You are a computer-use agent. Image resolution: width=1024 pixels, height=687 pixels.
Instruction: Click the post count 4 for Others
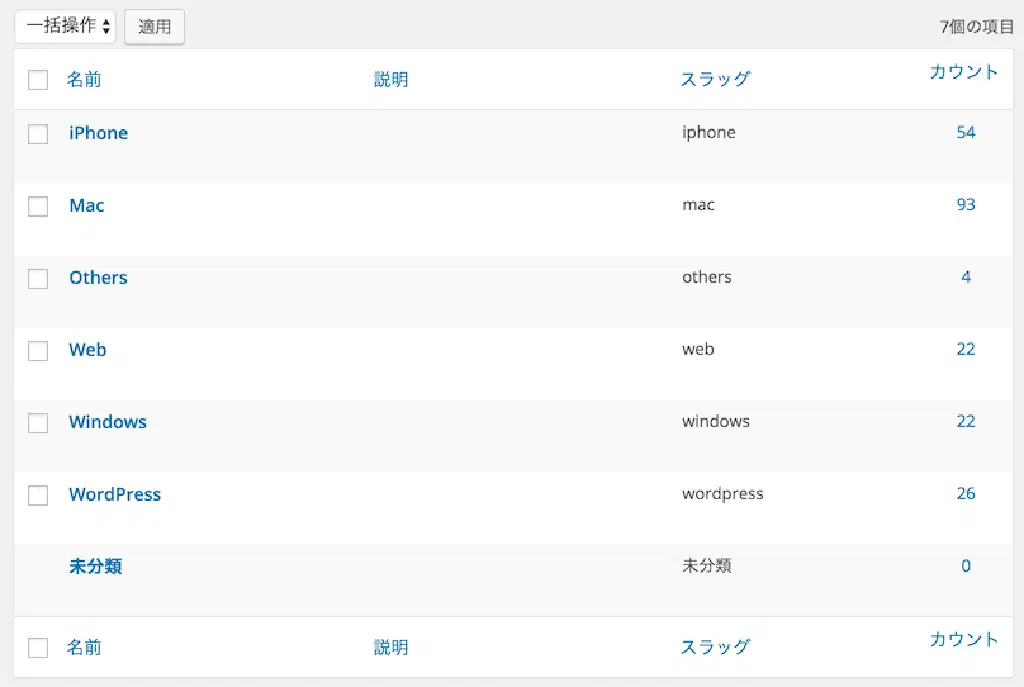click(966, 277)
